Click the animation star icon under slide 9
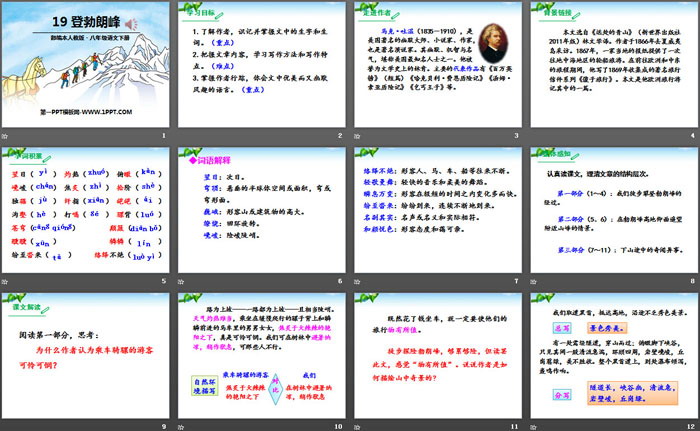This screenshot has height=431, width=700. [x=6, y=426]
